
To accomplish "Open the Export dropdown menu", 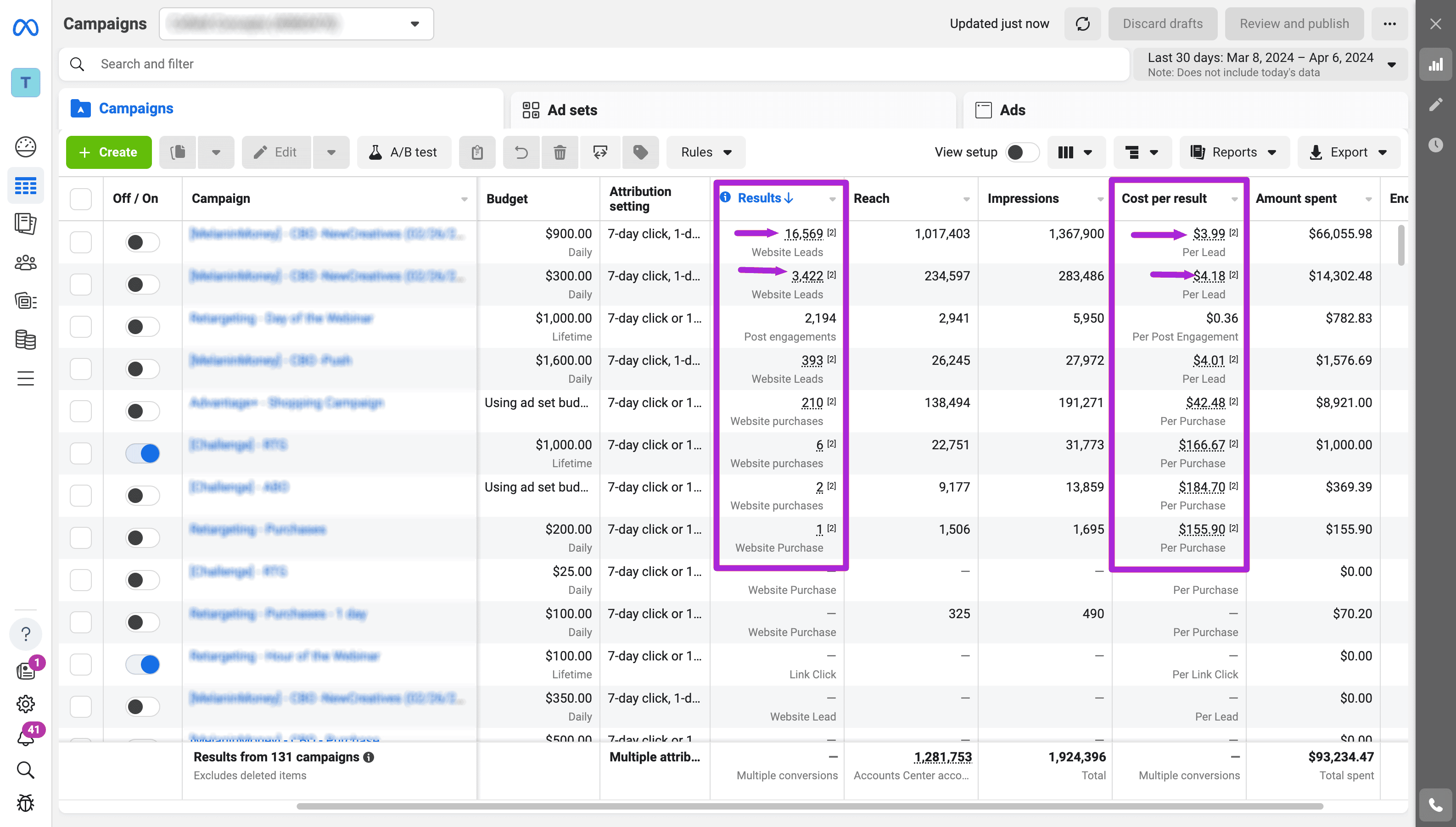I will click(x=1348, y=152).
